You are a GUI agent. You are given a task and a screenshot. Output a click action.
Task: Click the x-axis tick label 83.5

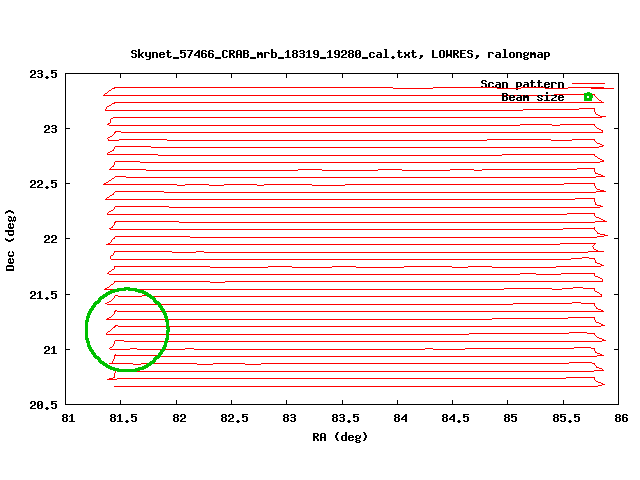coord(345,418)
